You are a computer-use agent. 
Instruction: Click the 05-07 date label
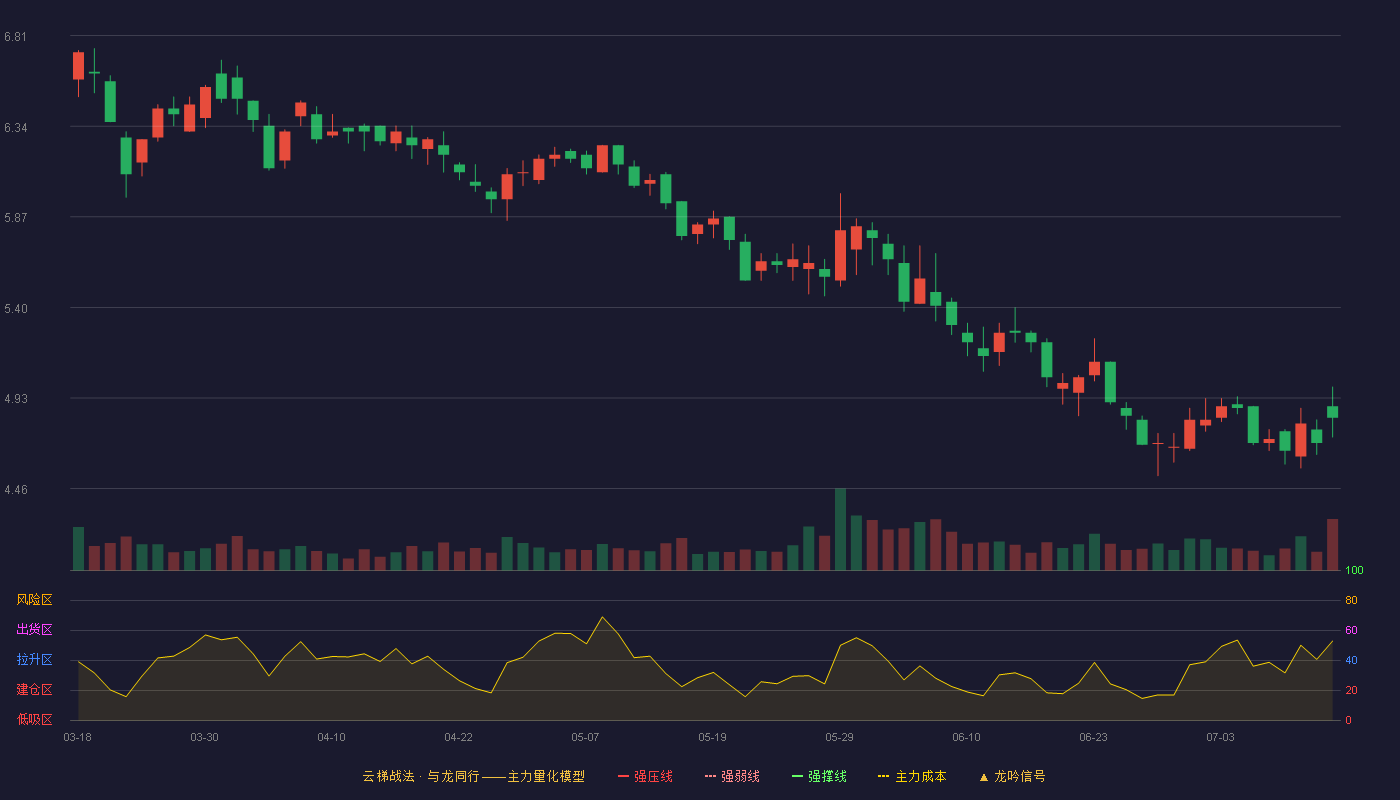[585, 737]
